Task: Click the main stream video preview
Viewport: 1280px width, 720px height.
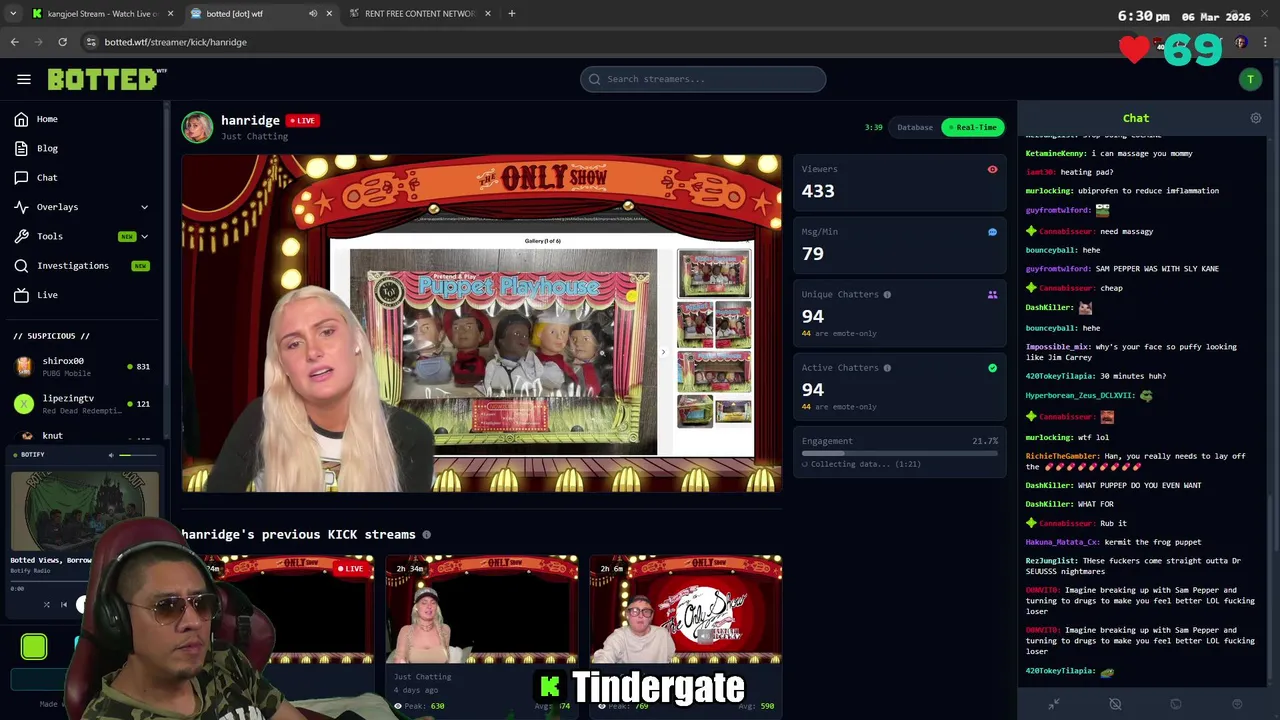Action: pos(481,323)
